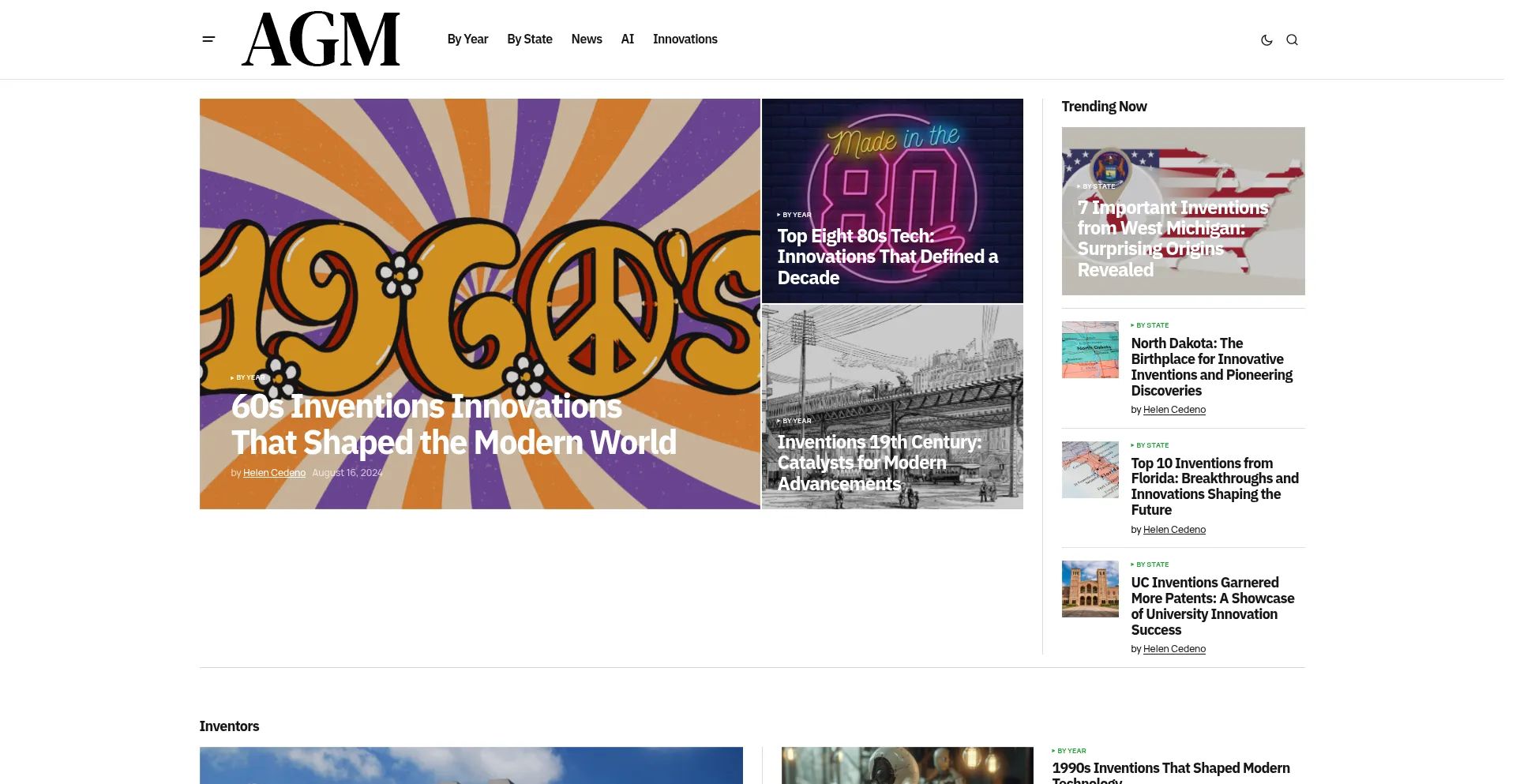Click Helen Cedeno under 60s Inventions article
This screenshot has height=784, width=1516.
coord(274,473)
